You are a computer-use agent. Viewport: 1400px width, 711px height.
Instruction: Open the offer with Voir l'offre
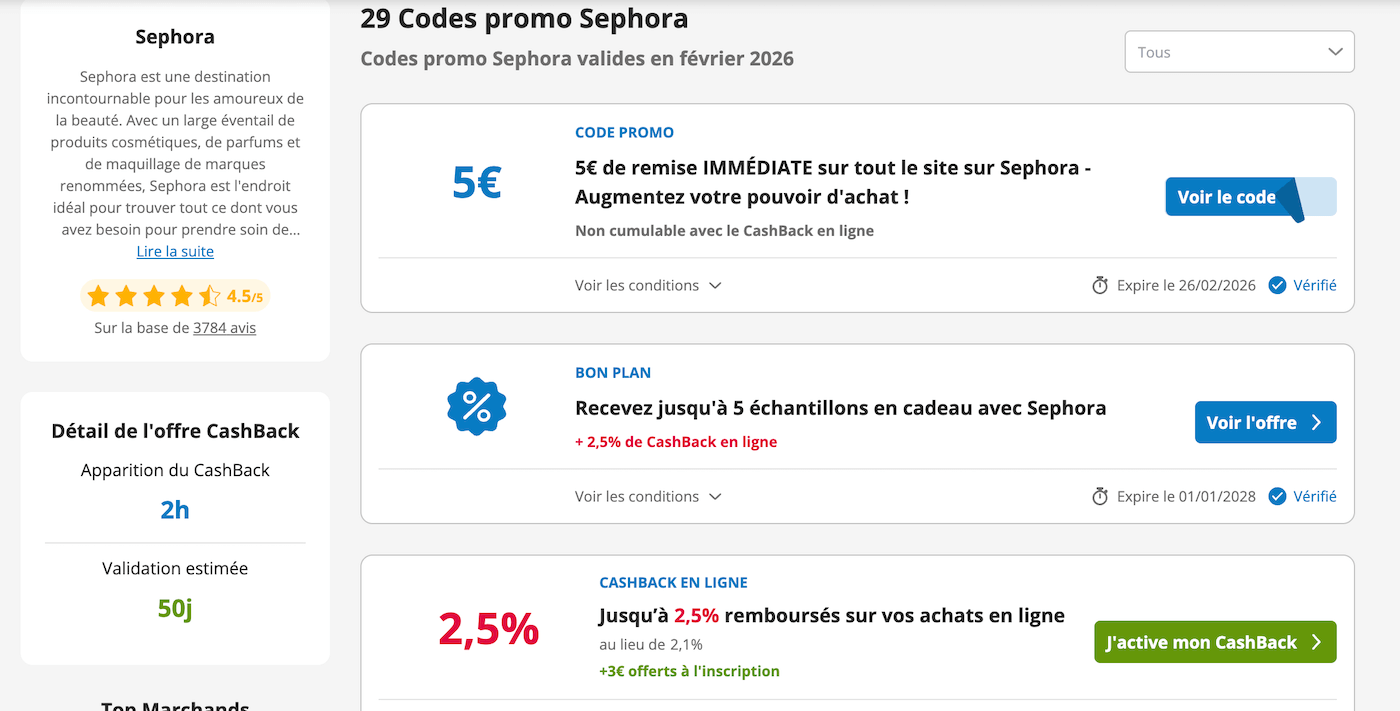[x=1265, y=422]
